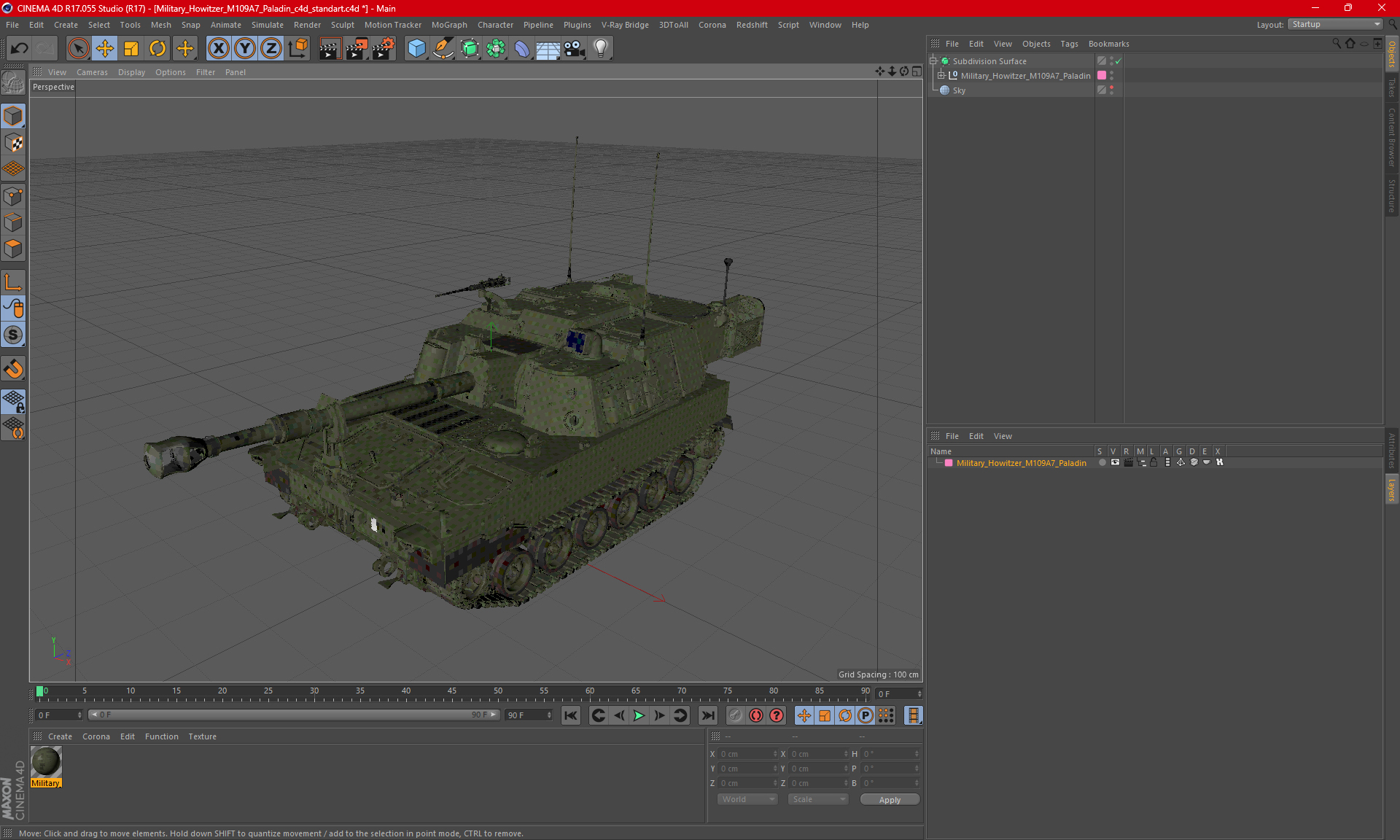Click the pink layer swatch of Military_Howitzer object

coord(1102,75)
